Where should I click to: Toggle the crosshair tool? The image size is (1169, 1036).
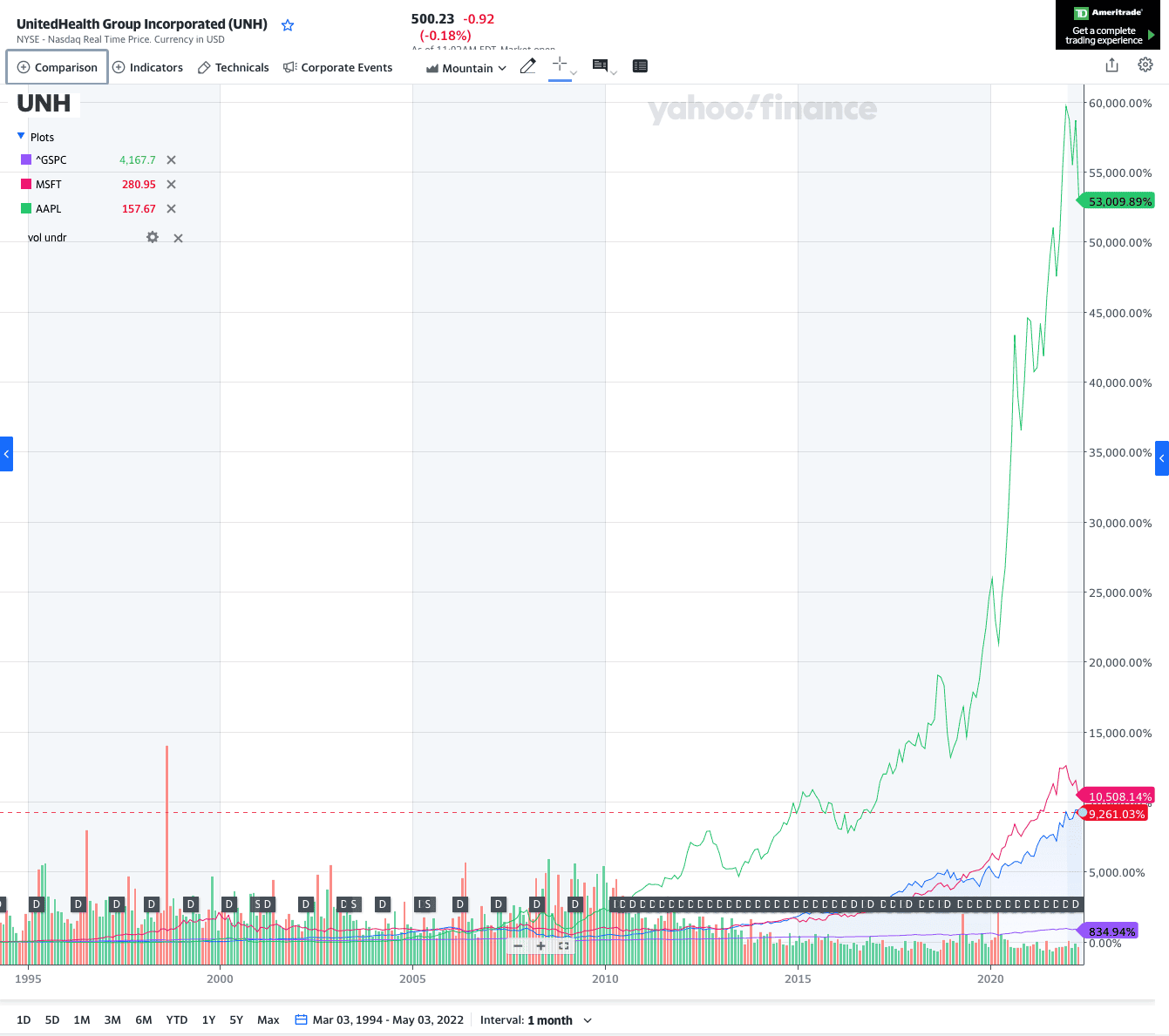point(560,64)
